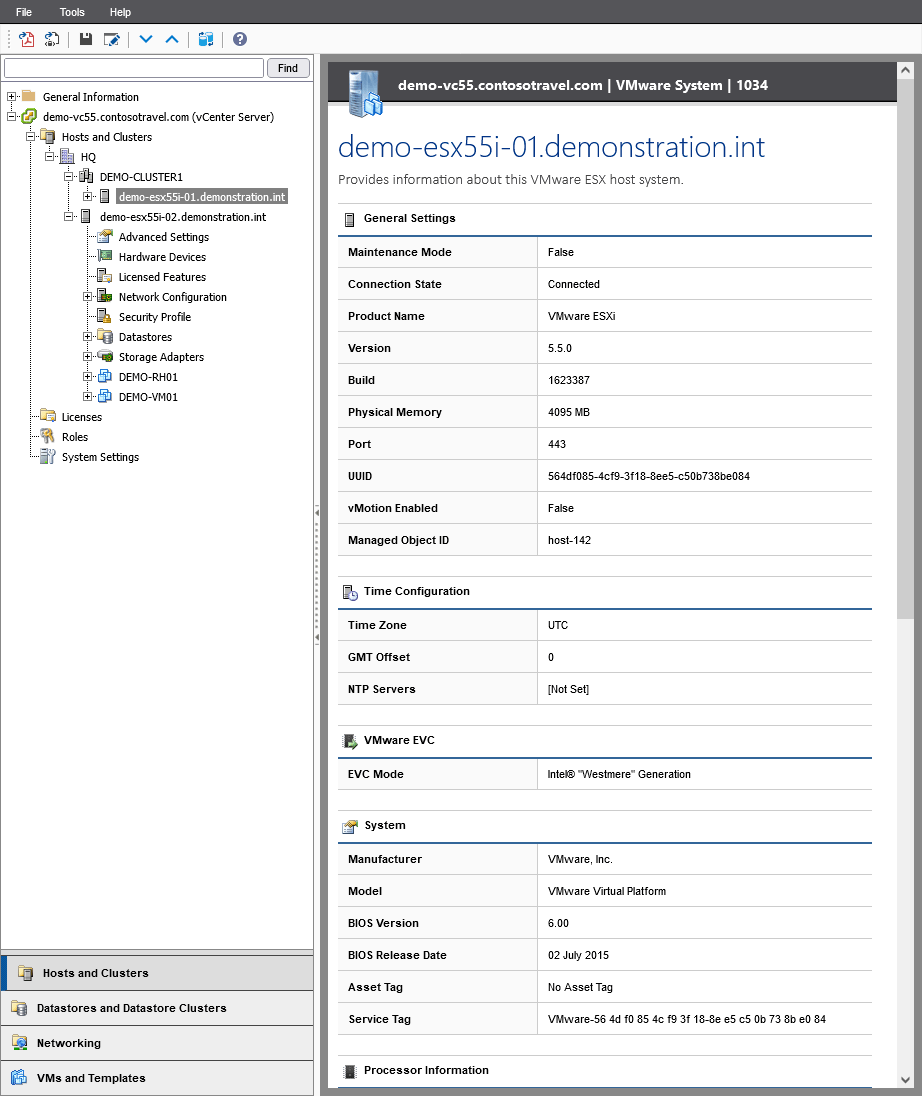The width and height of the screenshot is (922, 1096).
Task: Click the NTP Servers value [Not Set]
Action: coord(568,689)
